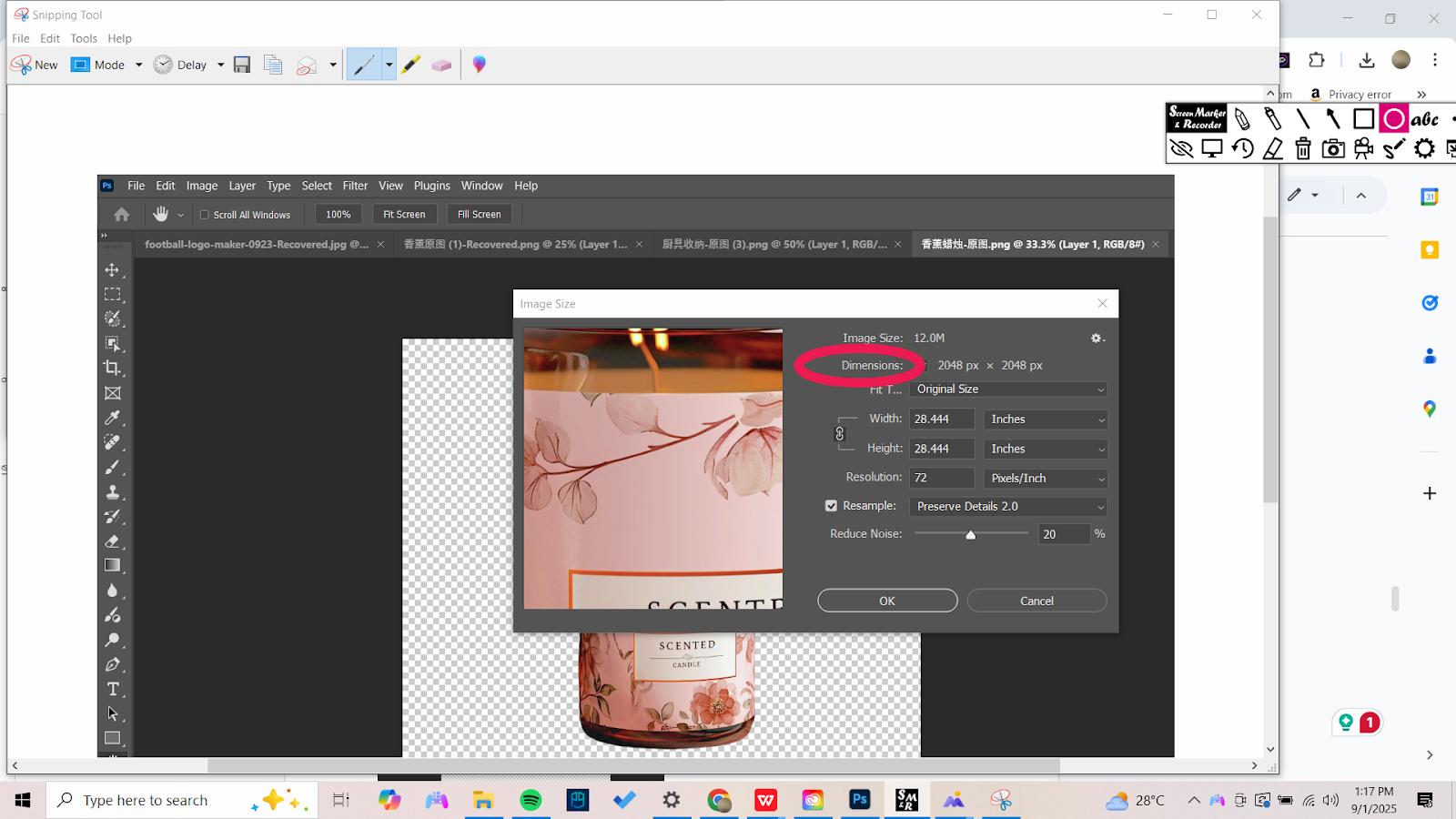Pick the pencil in Screen Marker toolbar

point(1242,119)
